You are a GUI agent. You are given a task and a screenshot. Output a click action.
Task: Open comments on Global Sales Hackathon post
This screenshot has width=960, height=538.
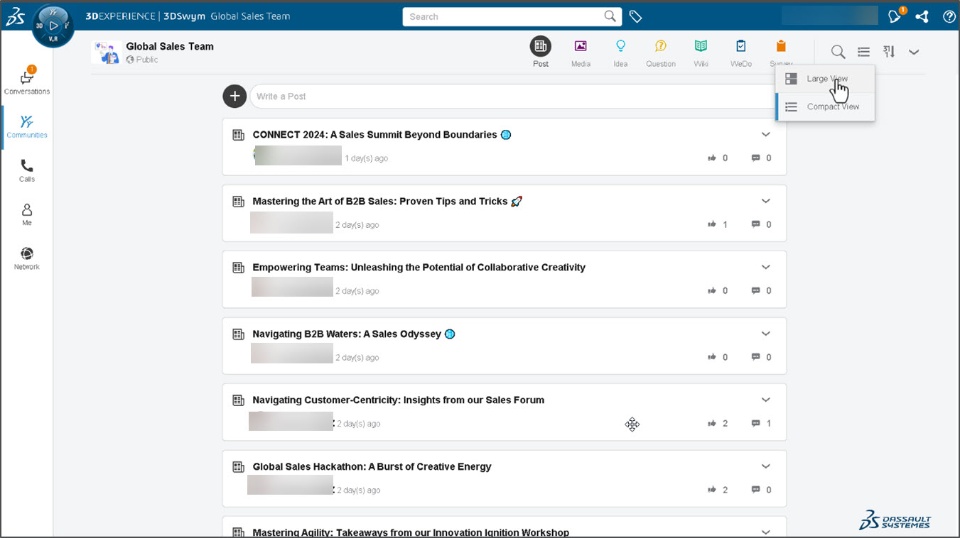coord(756,490)
